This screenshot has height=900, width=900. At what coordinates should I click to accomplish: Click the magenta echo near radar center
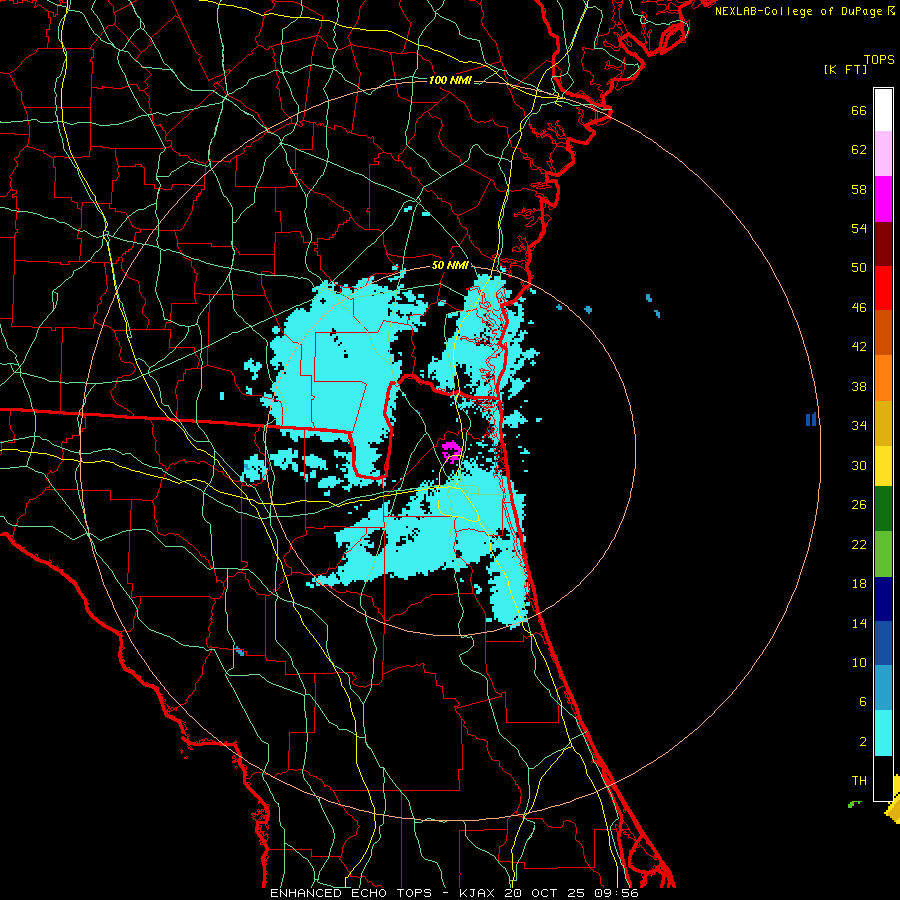tap(452, 451)
